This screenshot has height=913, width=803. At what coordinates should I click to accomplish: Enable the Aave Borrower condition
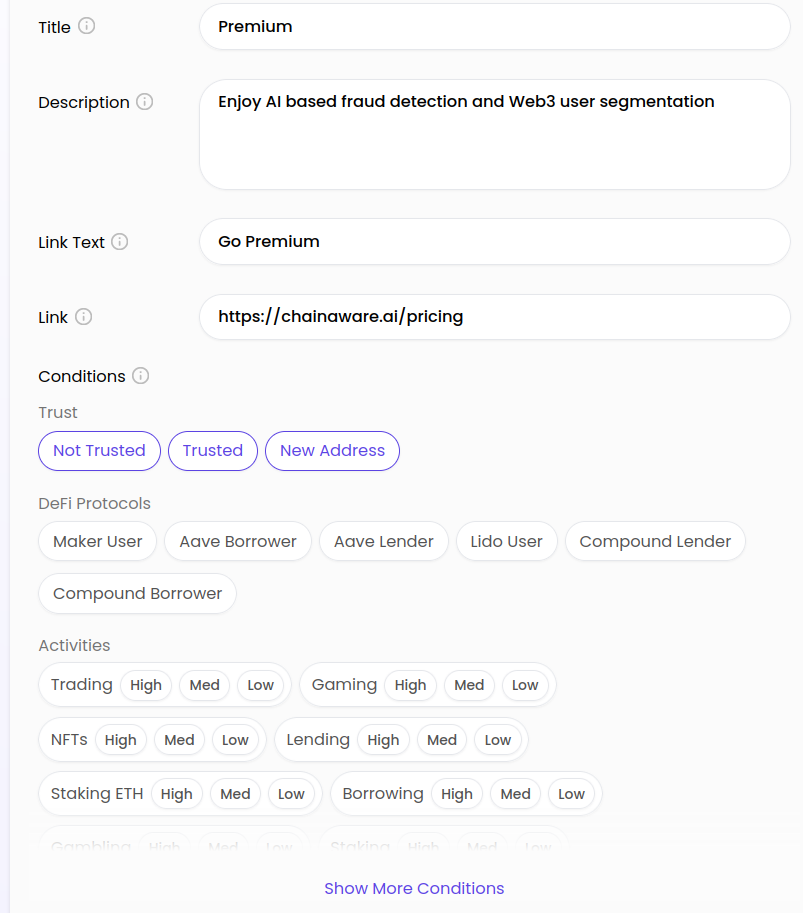click(x=238, y=542)
